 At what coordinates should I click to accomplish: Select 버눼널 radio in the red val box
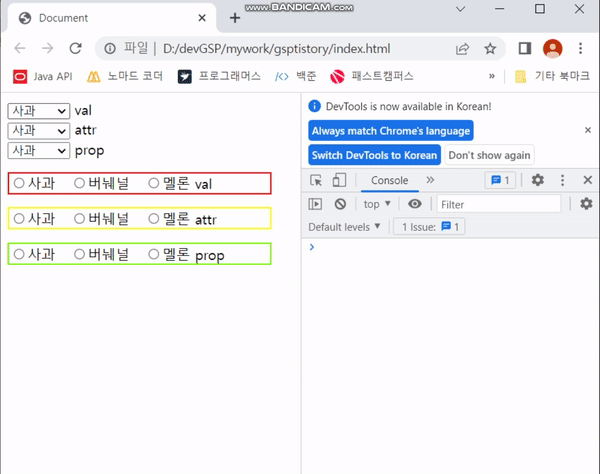[x=79, y=183]
